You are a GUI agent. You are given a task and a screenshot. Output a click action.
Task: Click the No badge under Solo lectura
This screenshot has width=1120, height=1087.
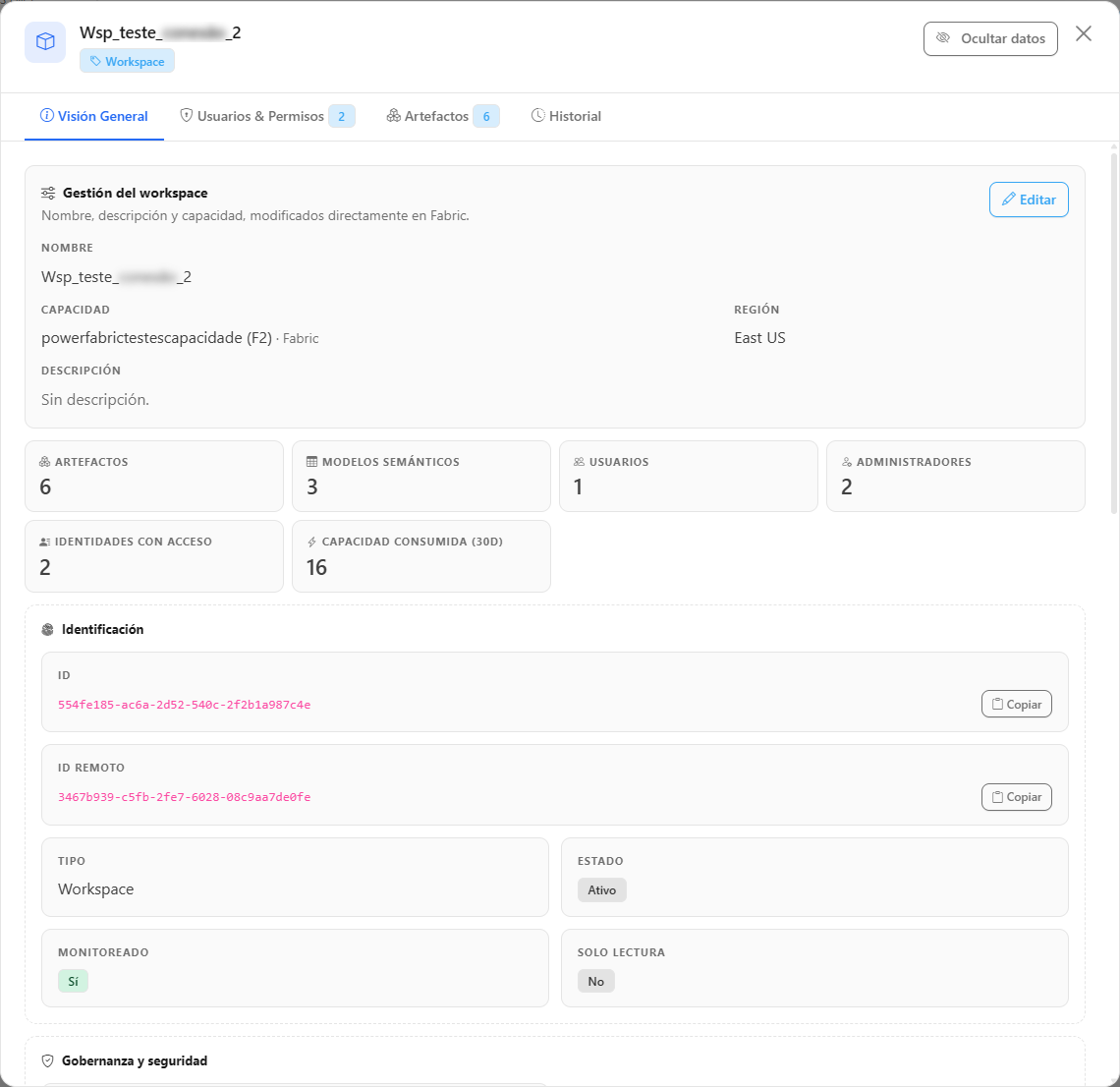(x=595, y=981)
